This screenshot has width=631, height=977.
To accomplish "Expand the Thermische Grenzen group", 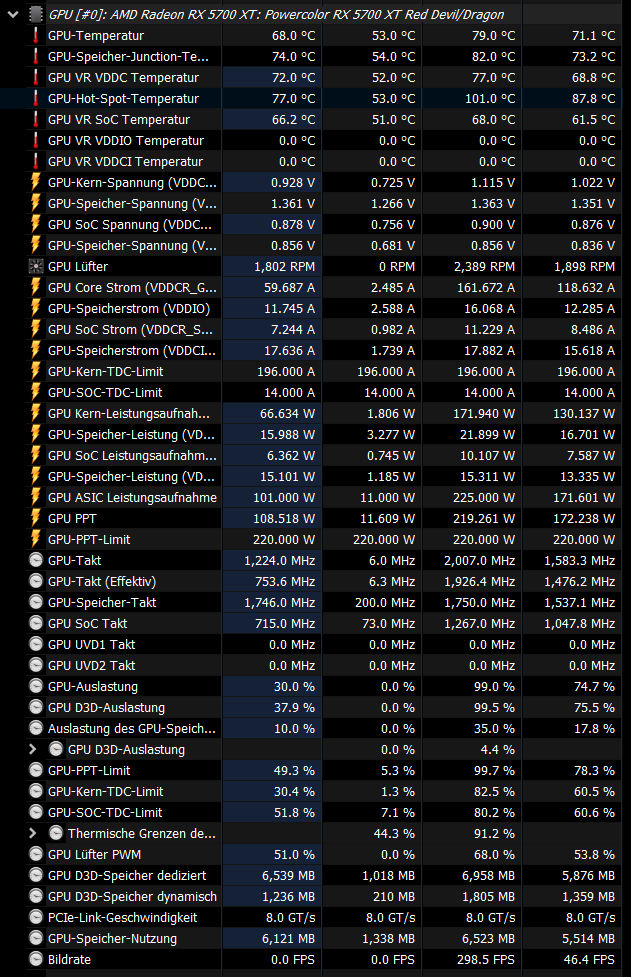I will 33,833.
